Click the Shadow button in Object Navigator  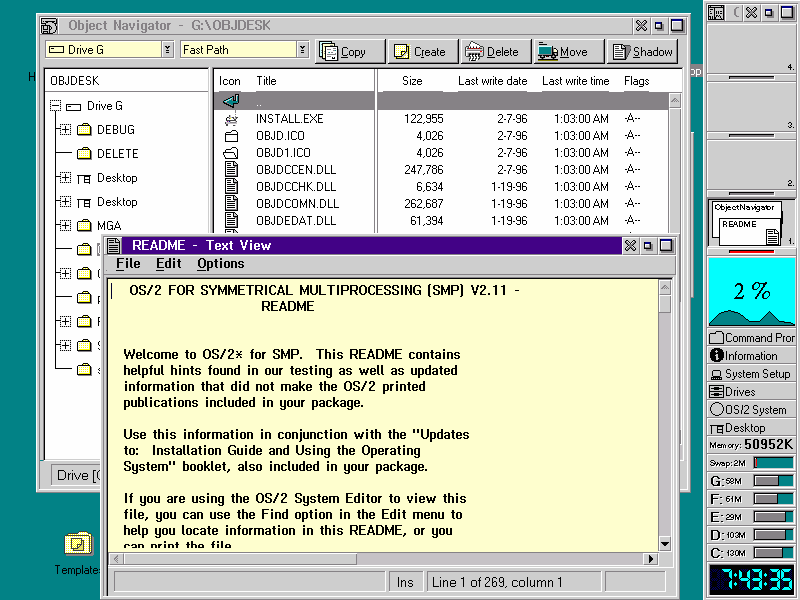point(642,52)
